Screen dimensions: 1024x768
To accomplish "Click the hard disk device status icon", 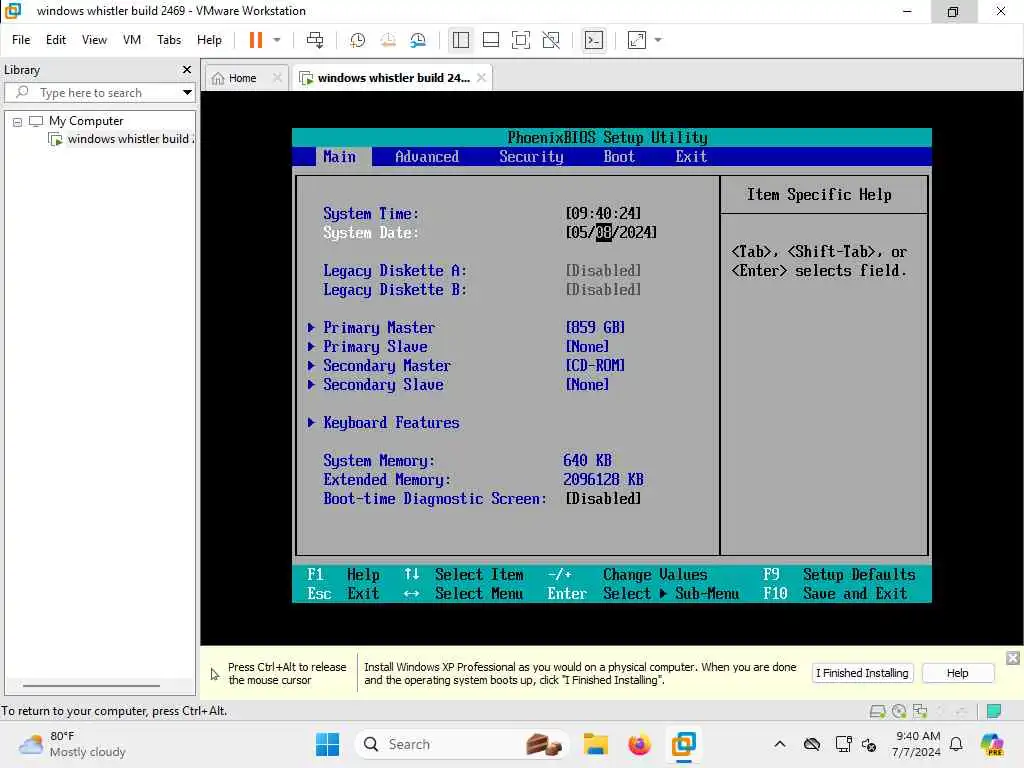I will pyautogui.click(x=878, y=711).
